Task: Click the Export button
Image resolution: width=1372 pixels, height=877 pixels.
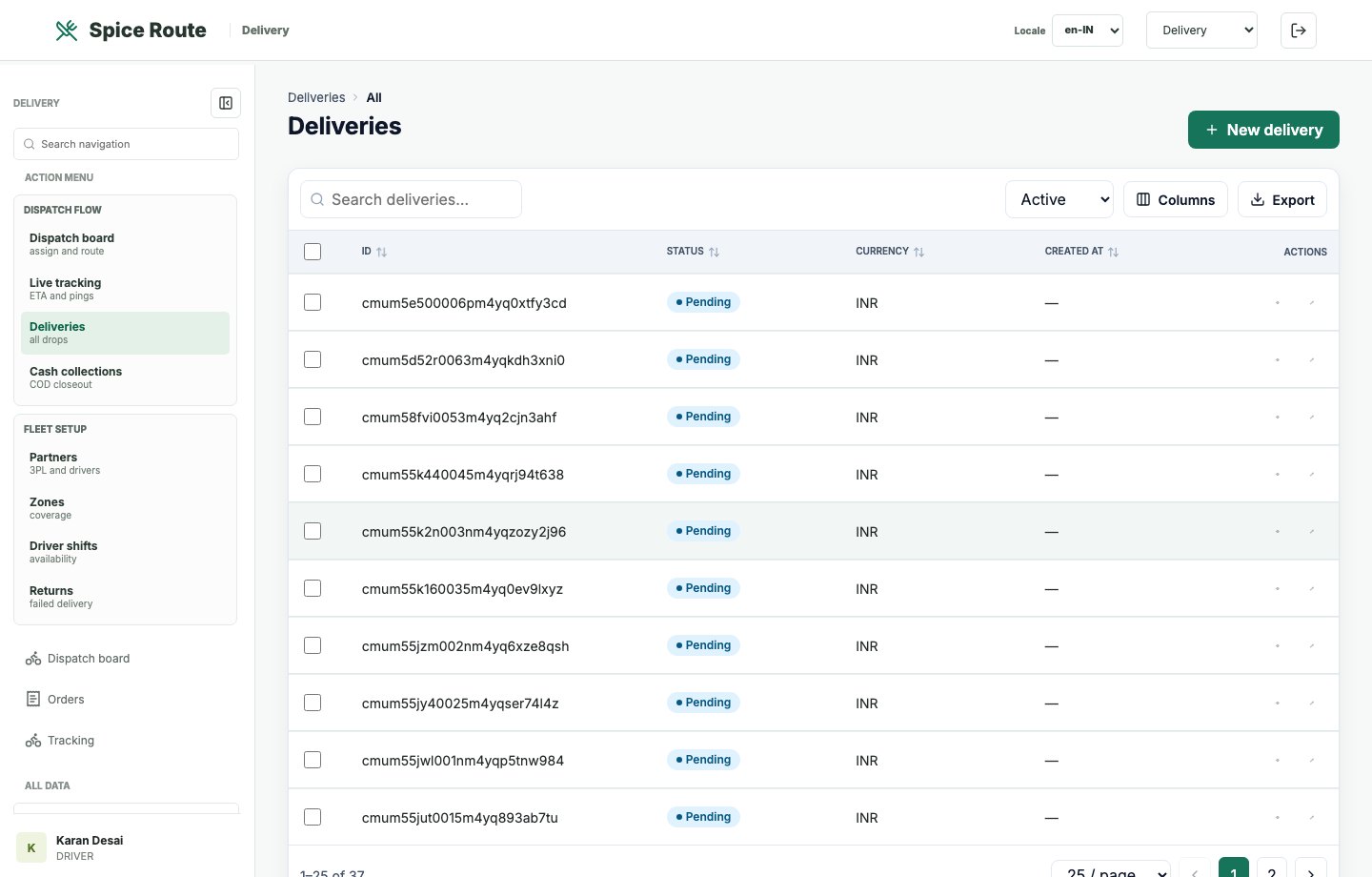Action: point(1282,199)
